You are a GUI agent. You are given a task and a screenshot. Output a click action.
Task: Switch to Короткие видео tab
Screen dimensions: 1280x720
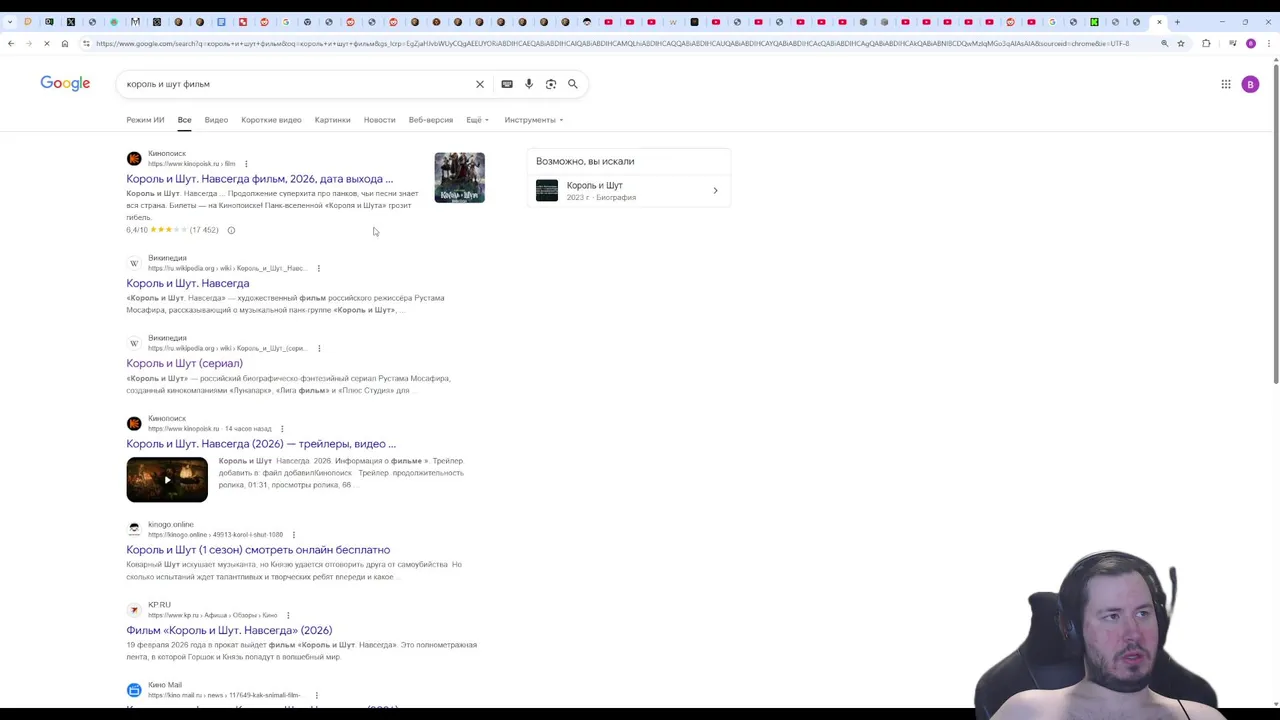(x=271, y=120)
